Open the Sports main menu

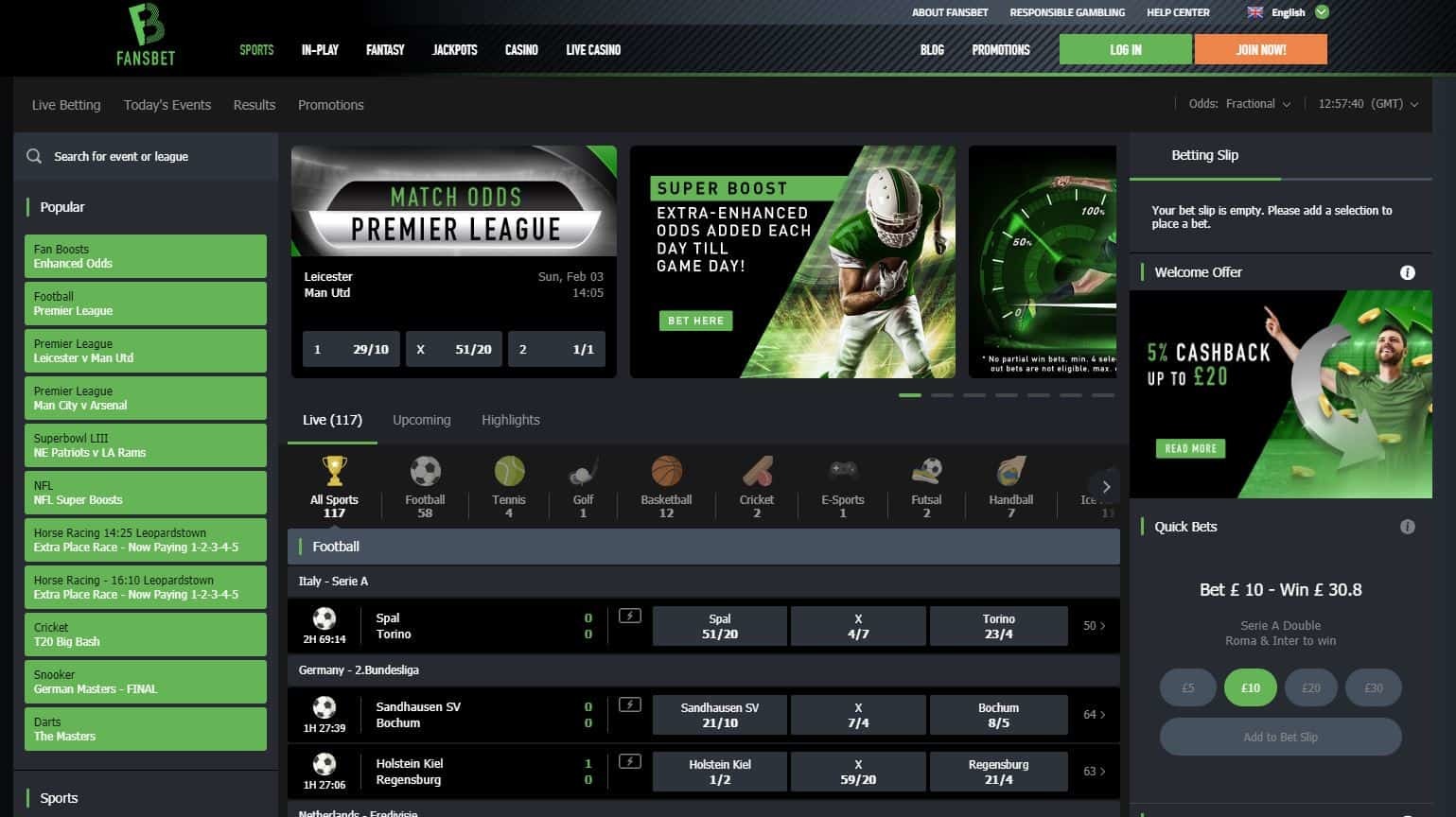(256, 50)
